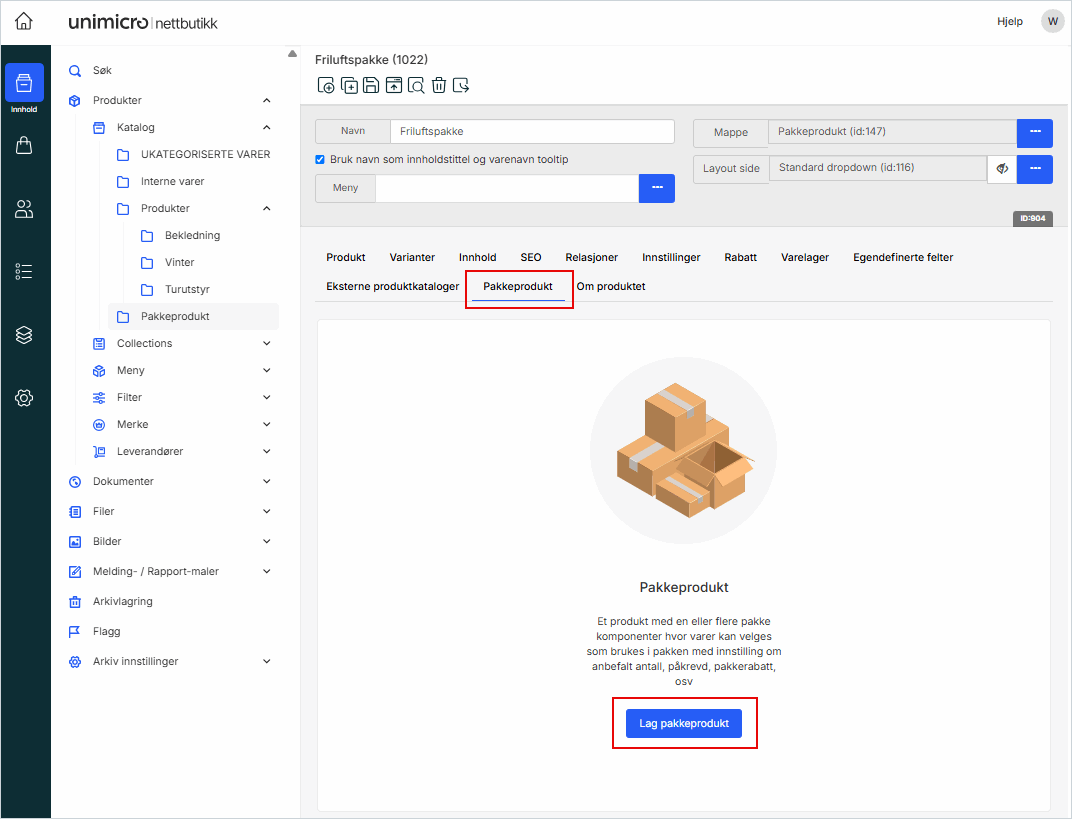Open the shopping bag section in sidebar
The width and height of the screenshot is (1072, 819).
click(x=24, y=146)
